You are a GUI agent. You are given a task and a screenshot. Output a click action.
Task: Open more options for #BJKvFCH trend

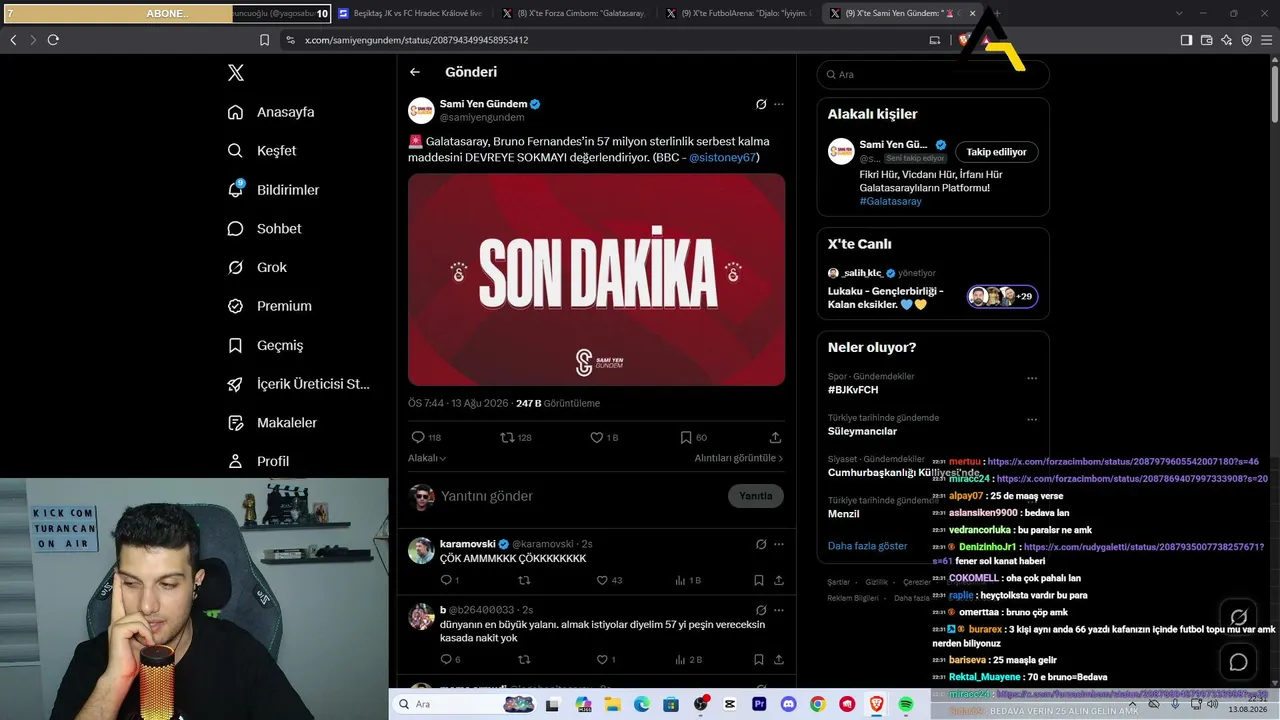click(x=1032, y=378)
